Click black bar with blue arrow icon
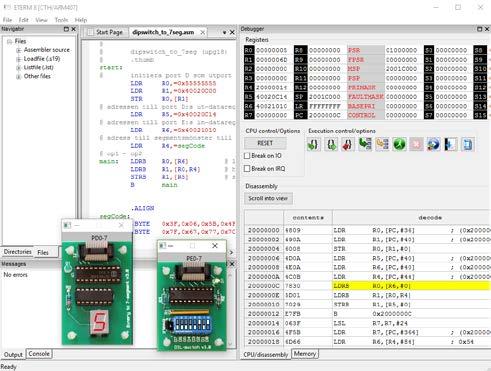The width and height of the screenshot is (491, 371). (x=450, y=145)
